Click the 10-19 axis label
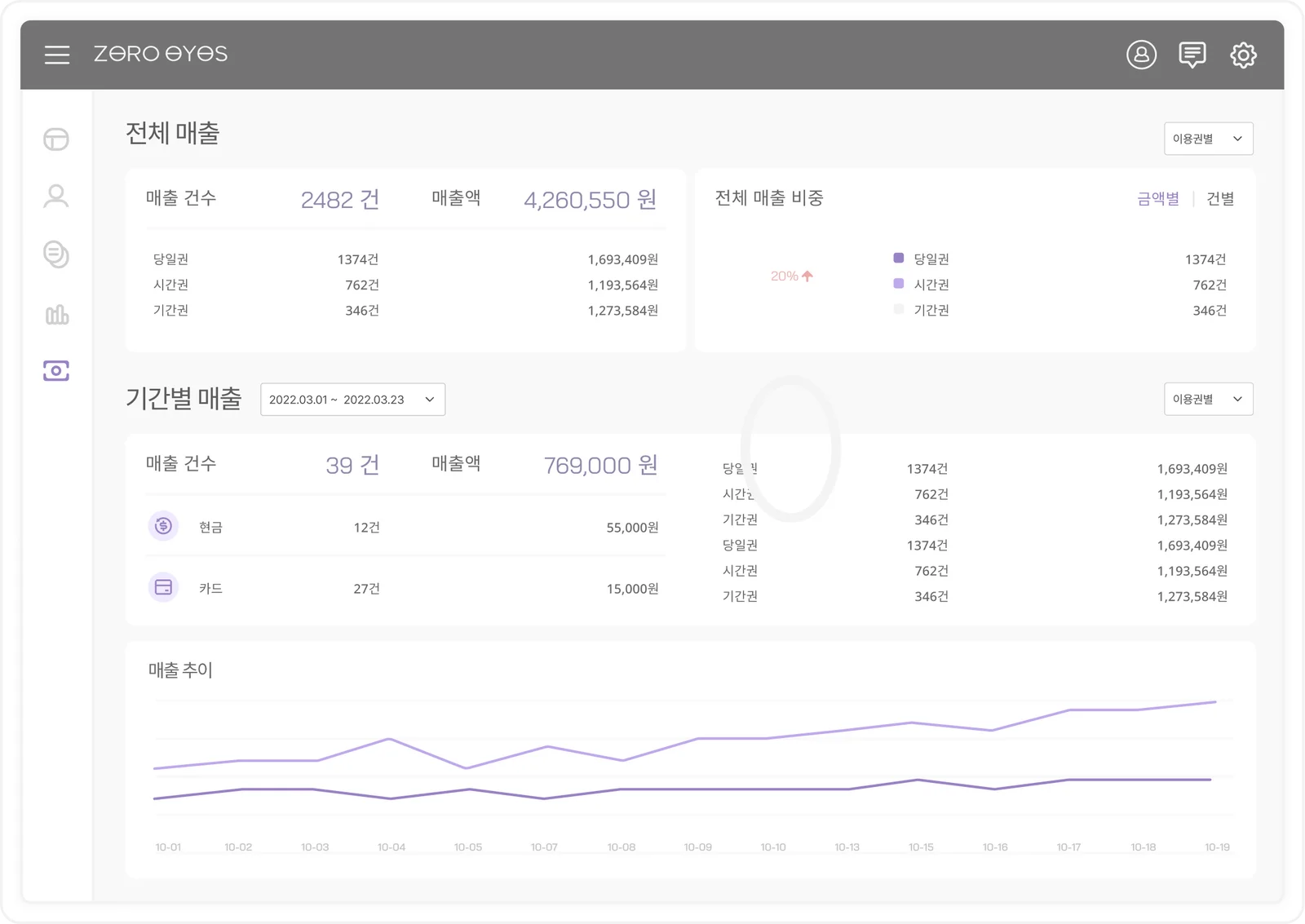 pos(1217,847)
